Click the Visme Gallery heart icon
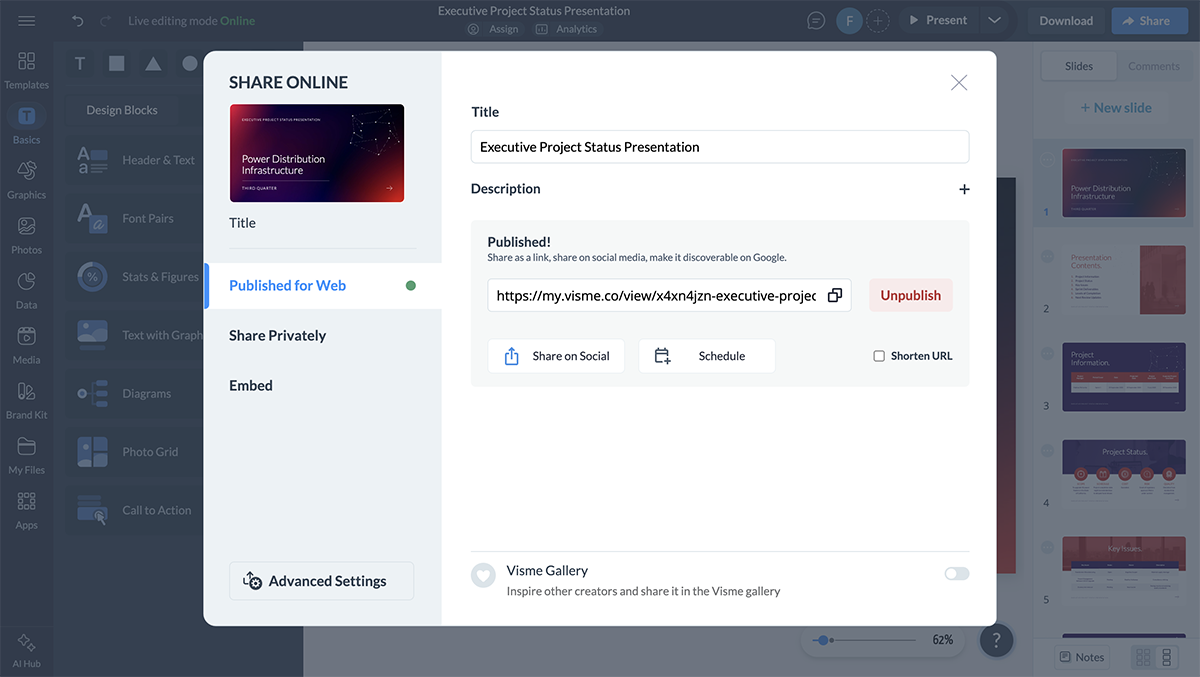 tap(484, 575)
